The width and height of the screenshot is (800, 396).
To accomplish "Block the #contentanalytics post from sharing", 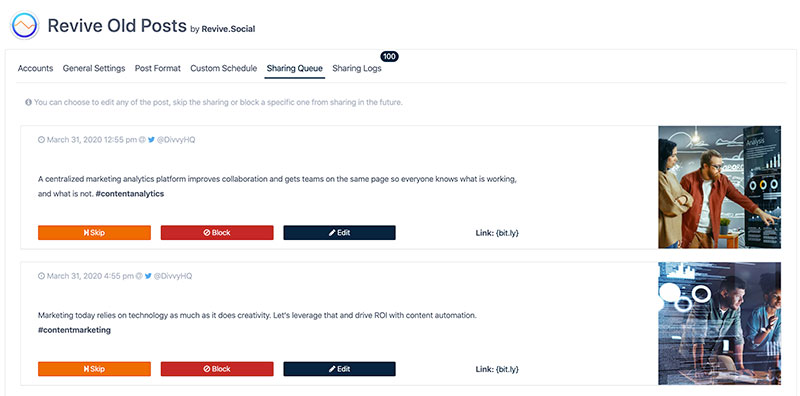I will (x=217, y=233).
